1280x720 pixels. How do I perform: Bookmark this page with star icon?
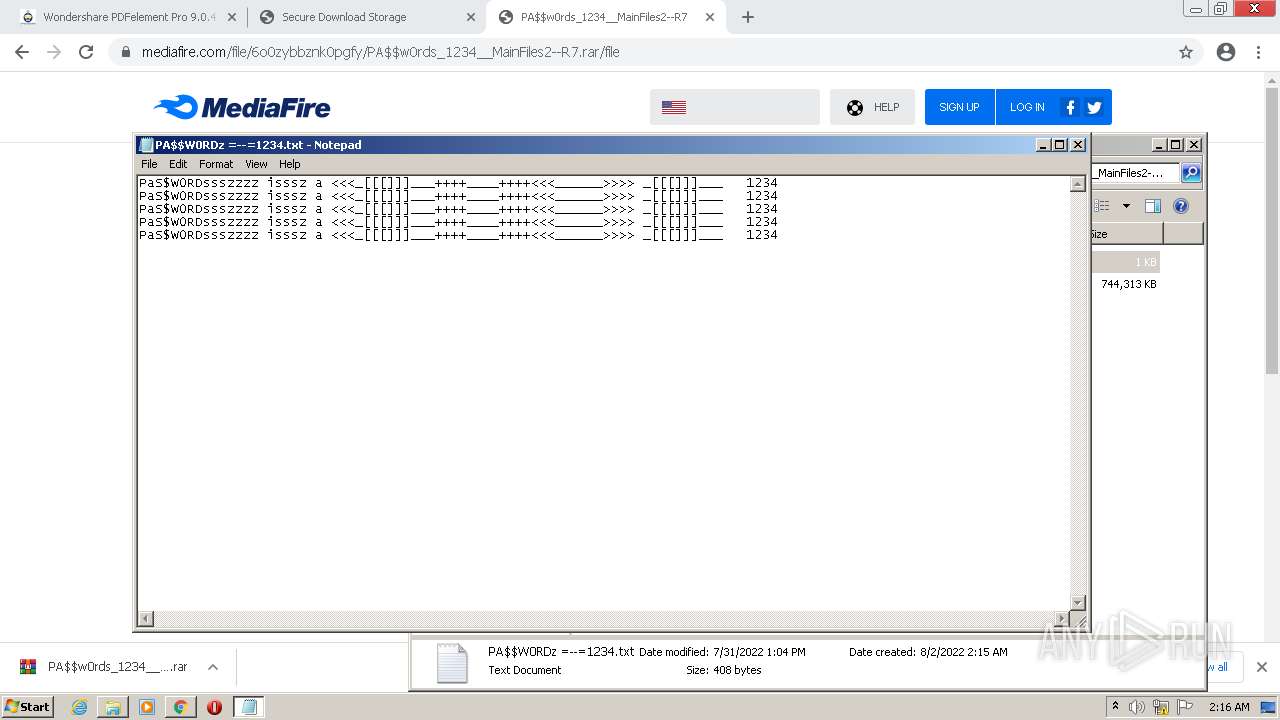(1186, 52)
